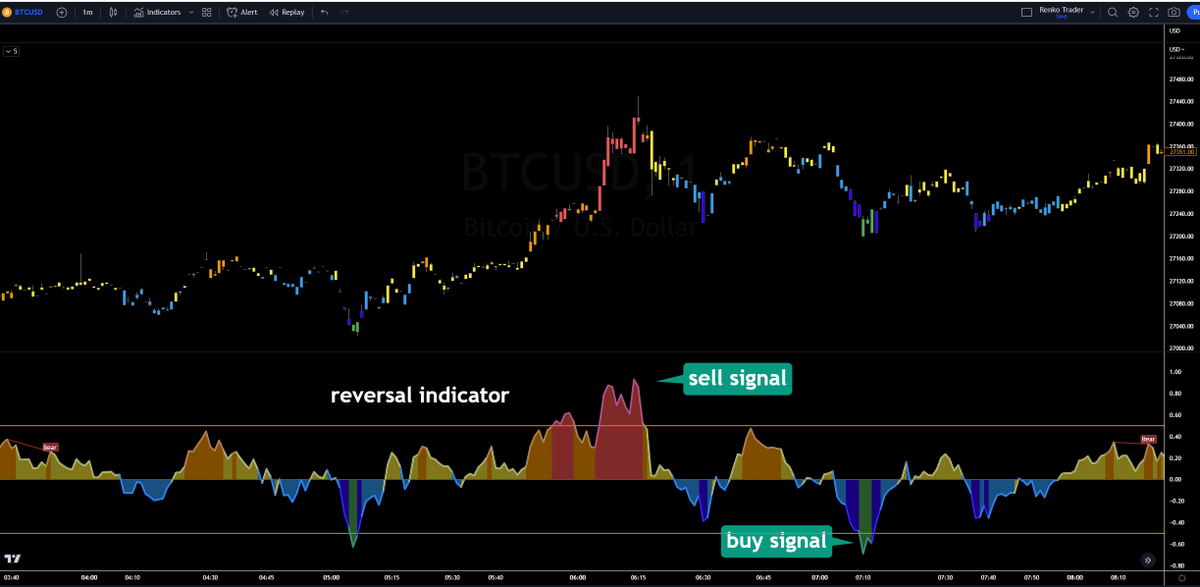Open chart settings gear
The width and height of the screenshot is (1200, 587).
(1133, 12)
